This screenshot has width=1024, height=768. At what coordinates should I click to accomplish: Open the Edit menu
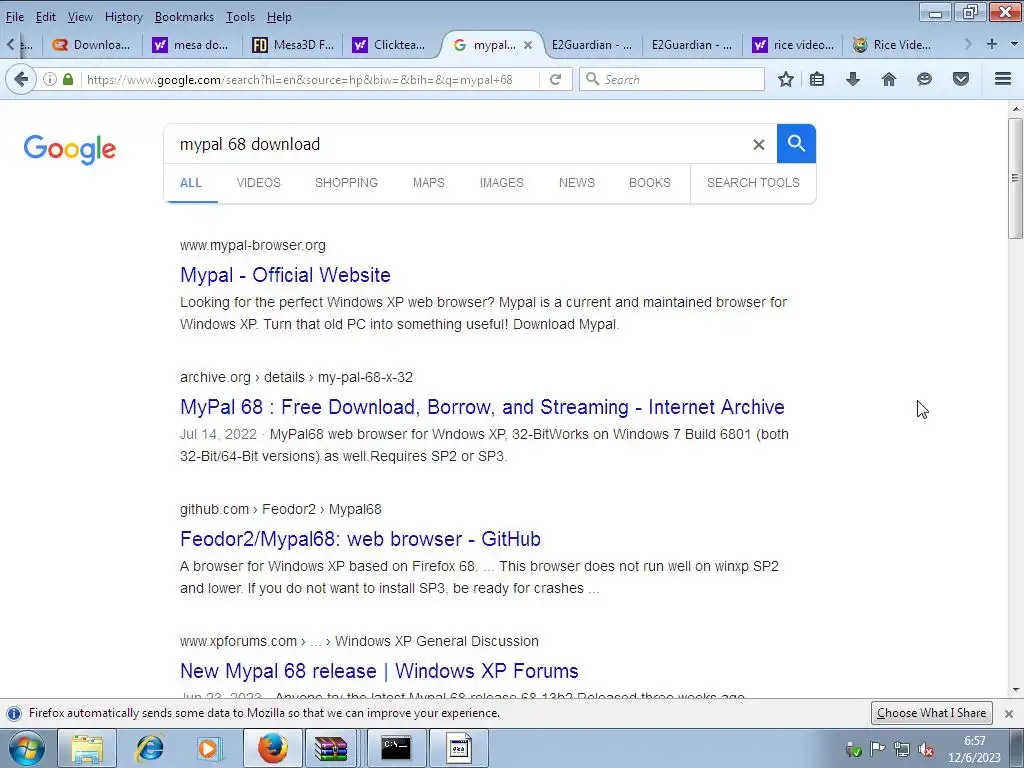tap(45, 17)
